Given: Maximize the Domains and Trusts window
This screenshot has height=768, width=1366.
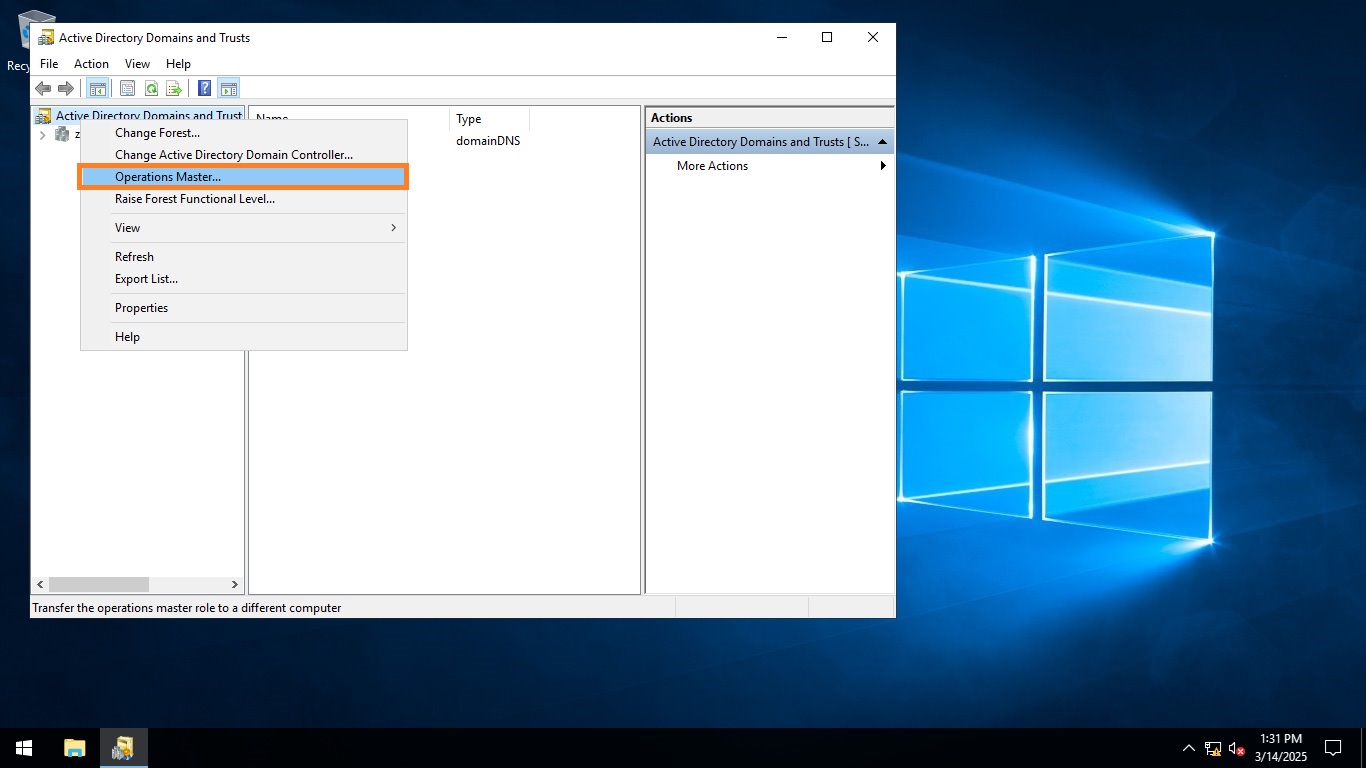Looking at the screenshot, I should point(827,38).
